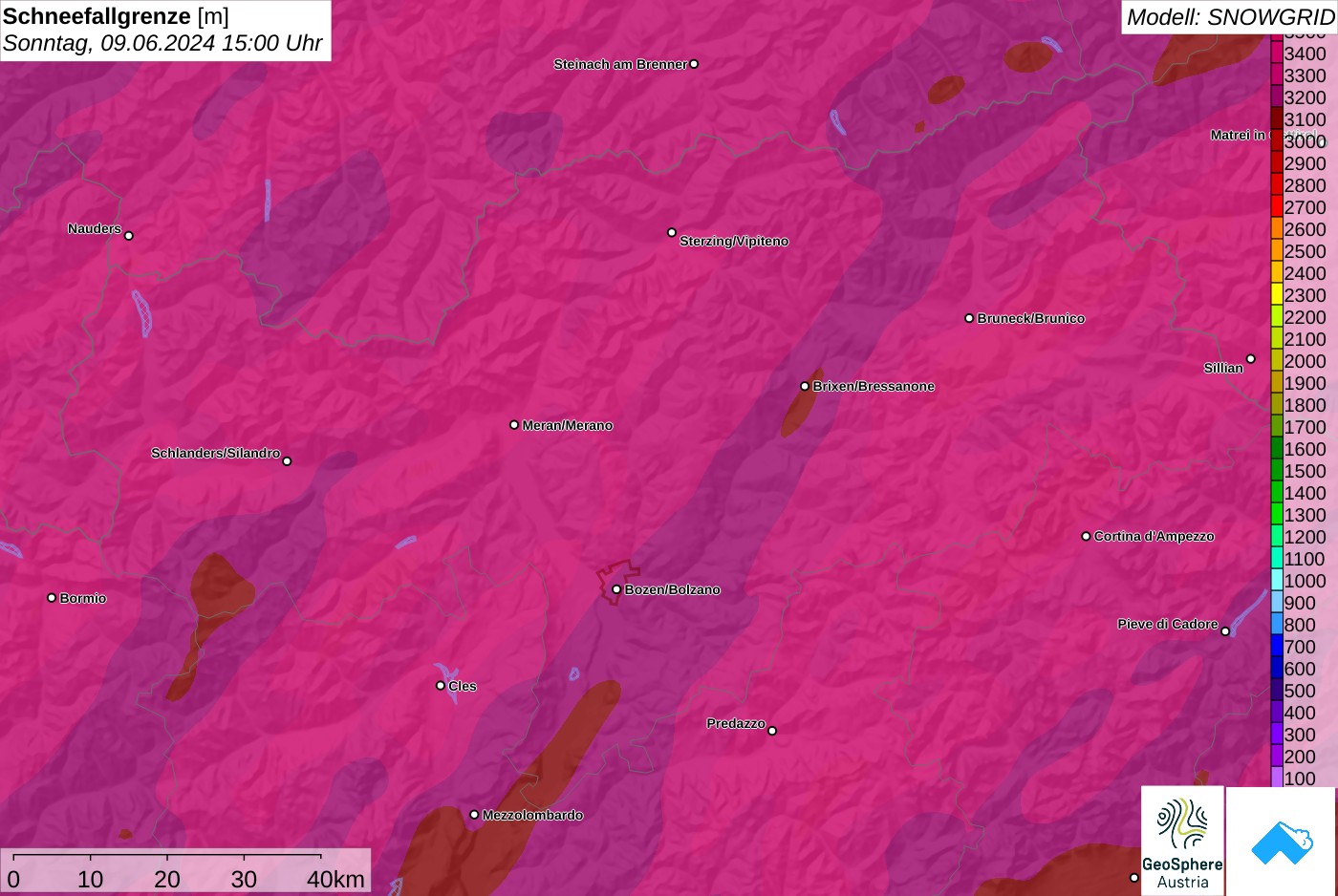Click the brown patch near Brixen
The height and width of the screenshot is (896, 1338).
tap(801, 404)
